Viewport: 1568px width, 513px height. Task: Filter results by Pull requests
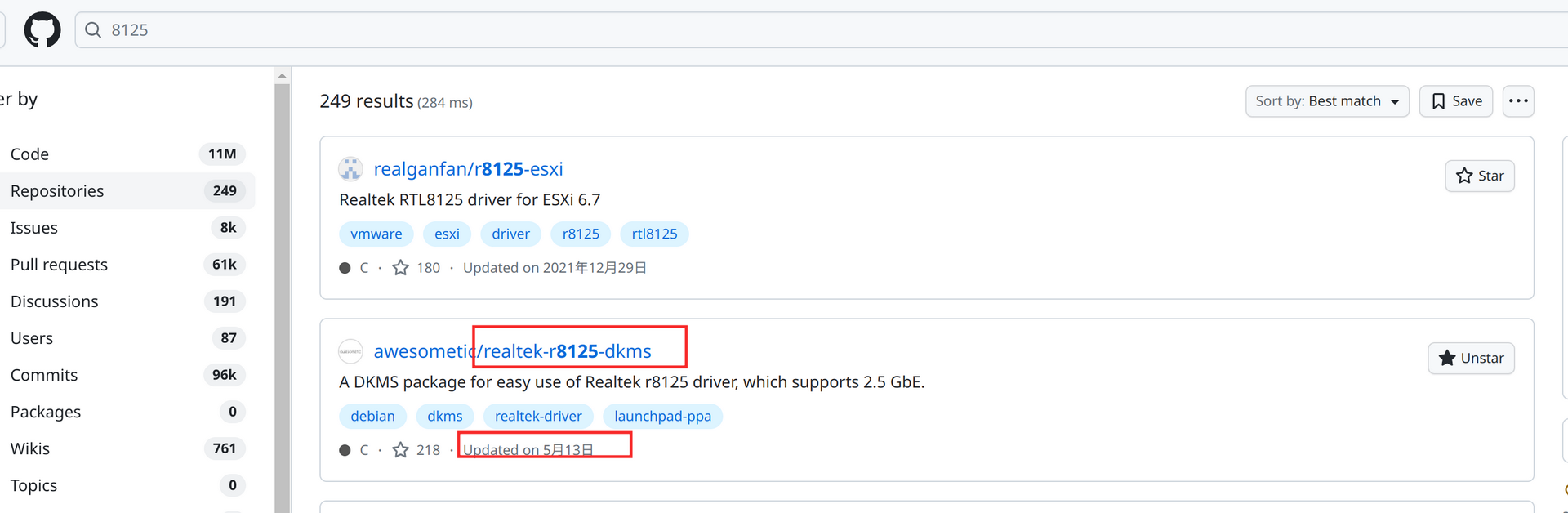[59, 265]
